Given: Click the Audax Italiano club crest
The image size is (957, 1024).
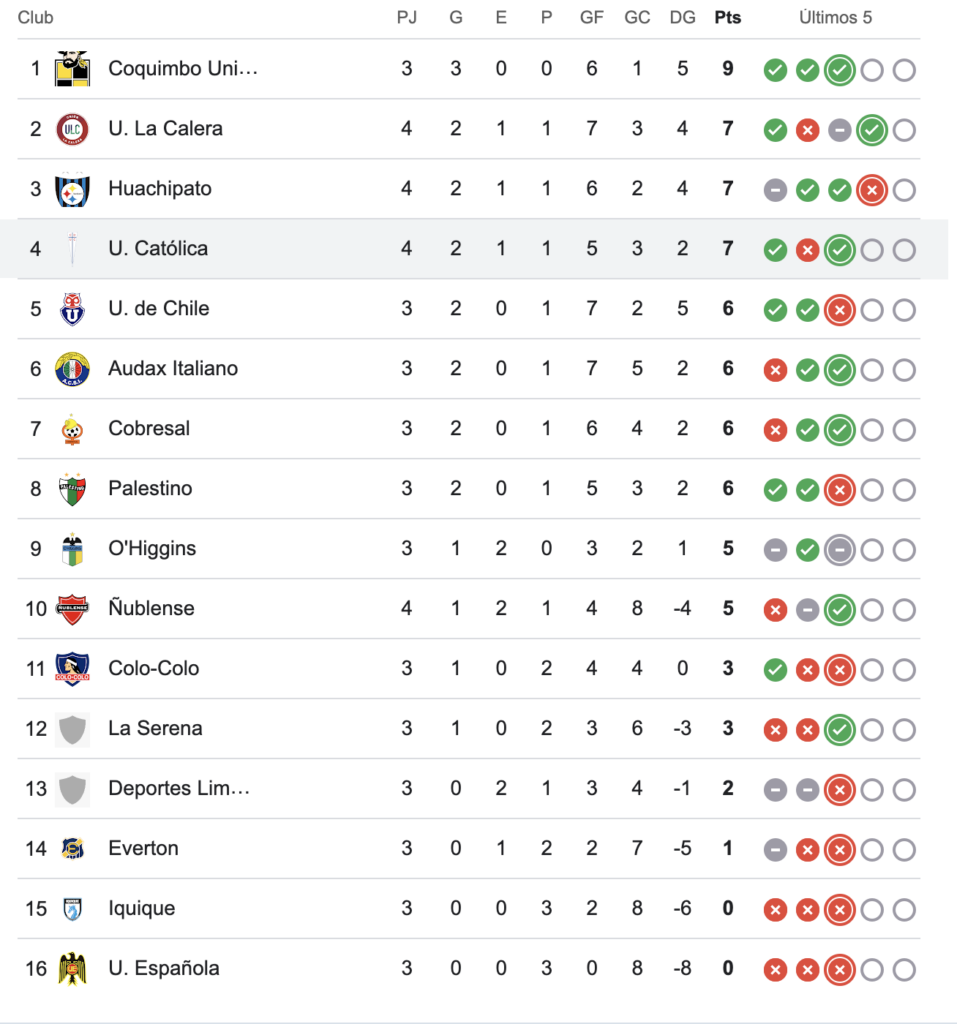Looking at the screenshot, I should (72, 369).
